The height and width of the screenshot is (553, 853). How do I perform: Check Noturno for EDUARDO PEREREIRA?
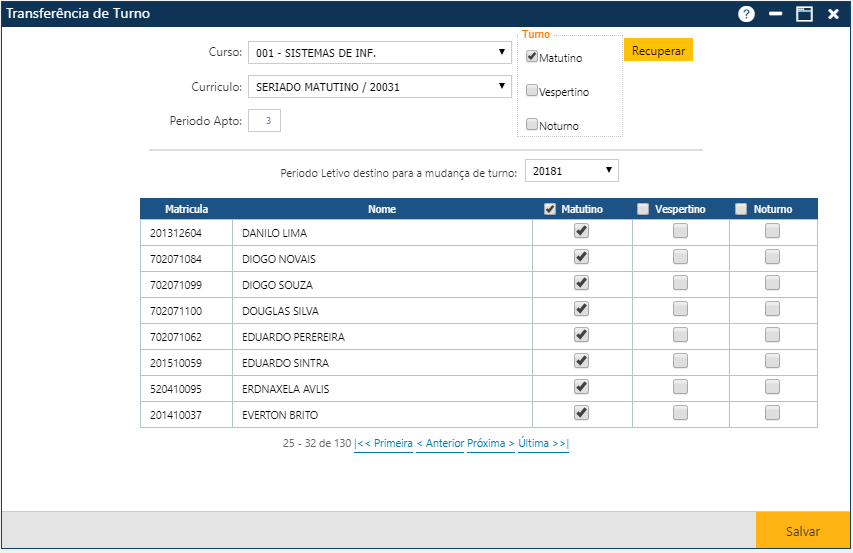pos(772,335)
